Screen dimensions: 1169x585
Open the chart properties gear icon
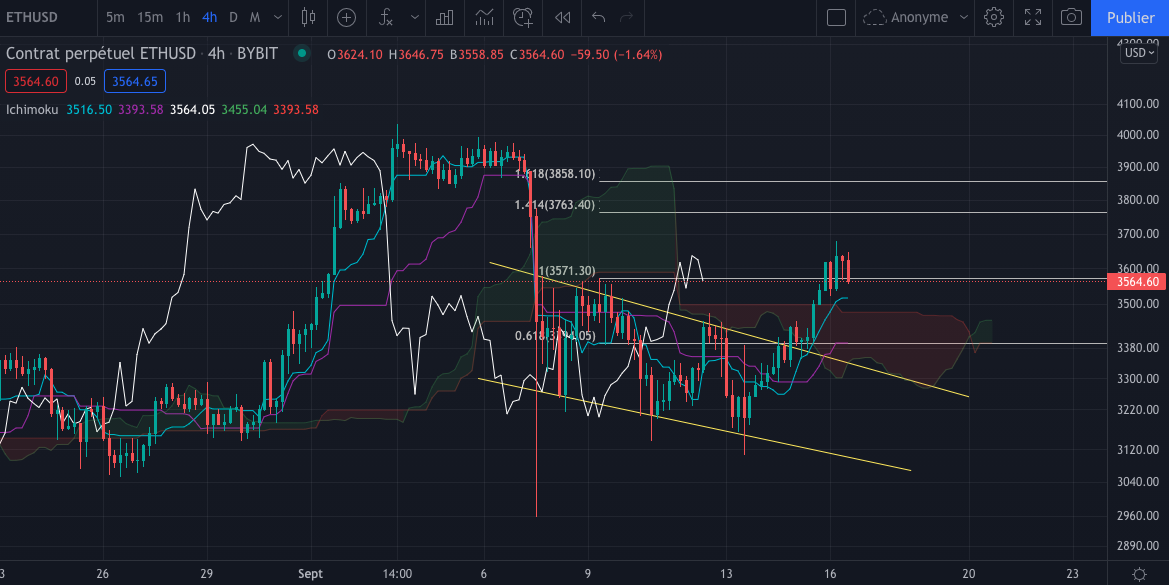click(994, 17)
